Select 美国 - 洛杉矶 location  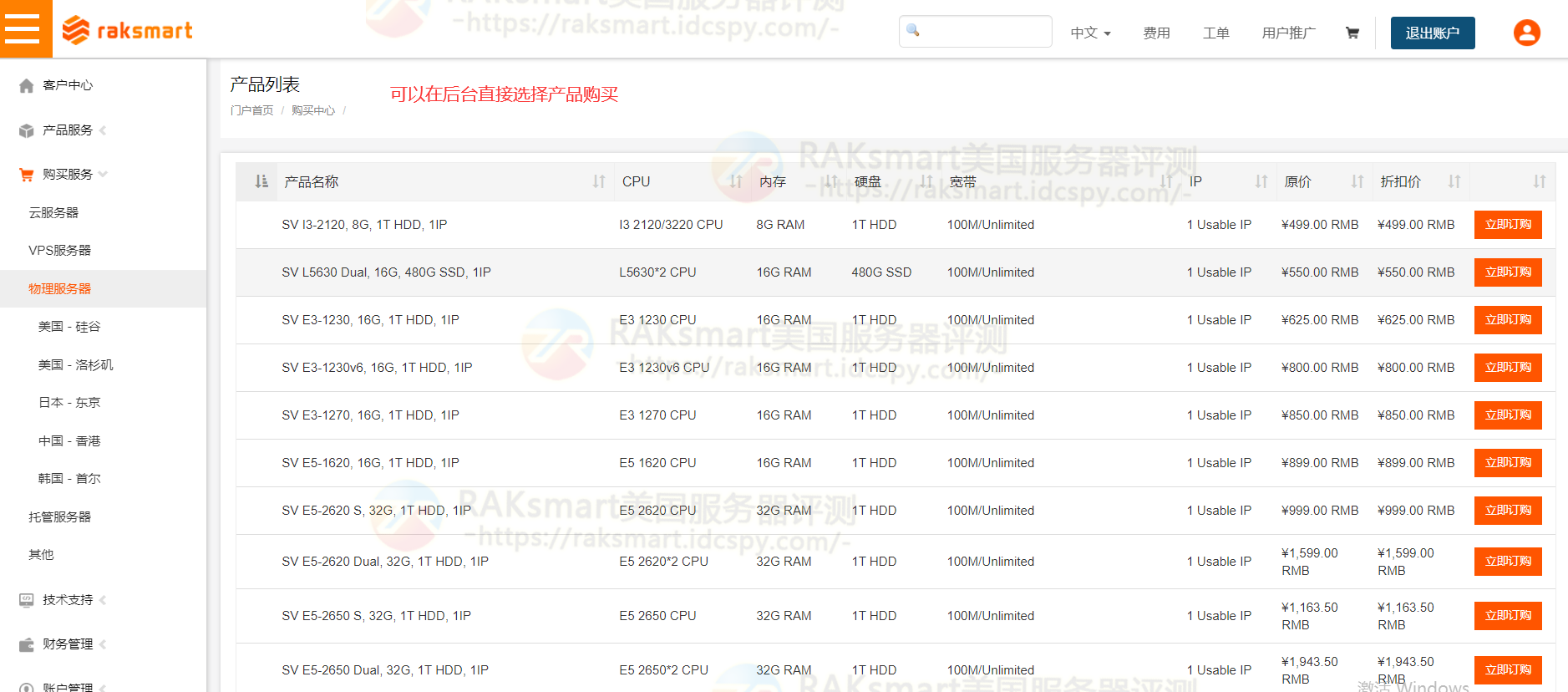[x=75, y=365]
